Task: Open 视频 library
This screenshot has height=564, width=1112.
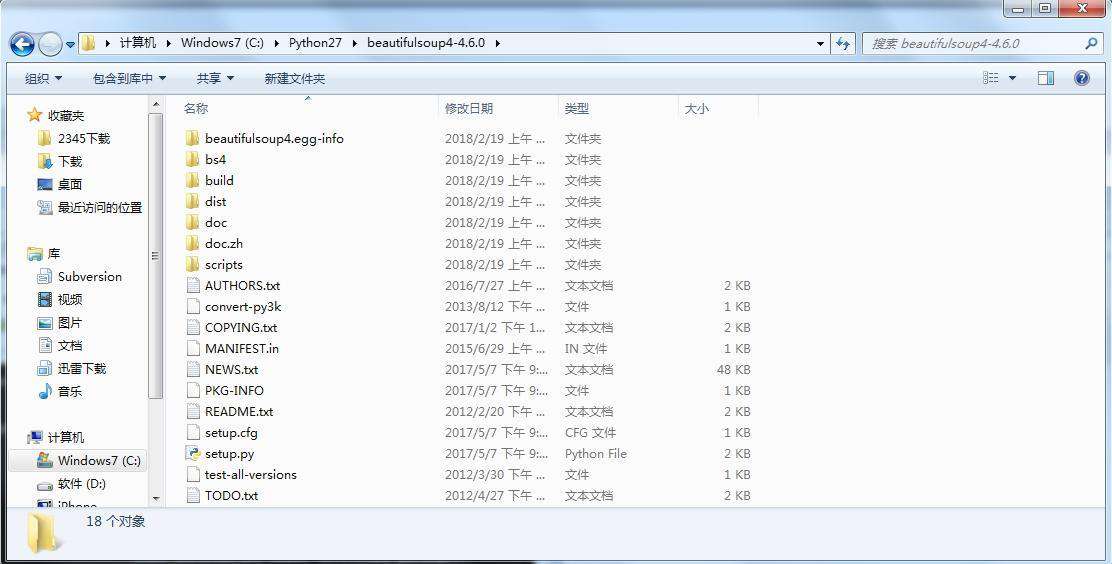Action: [70, 299]
